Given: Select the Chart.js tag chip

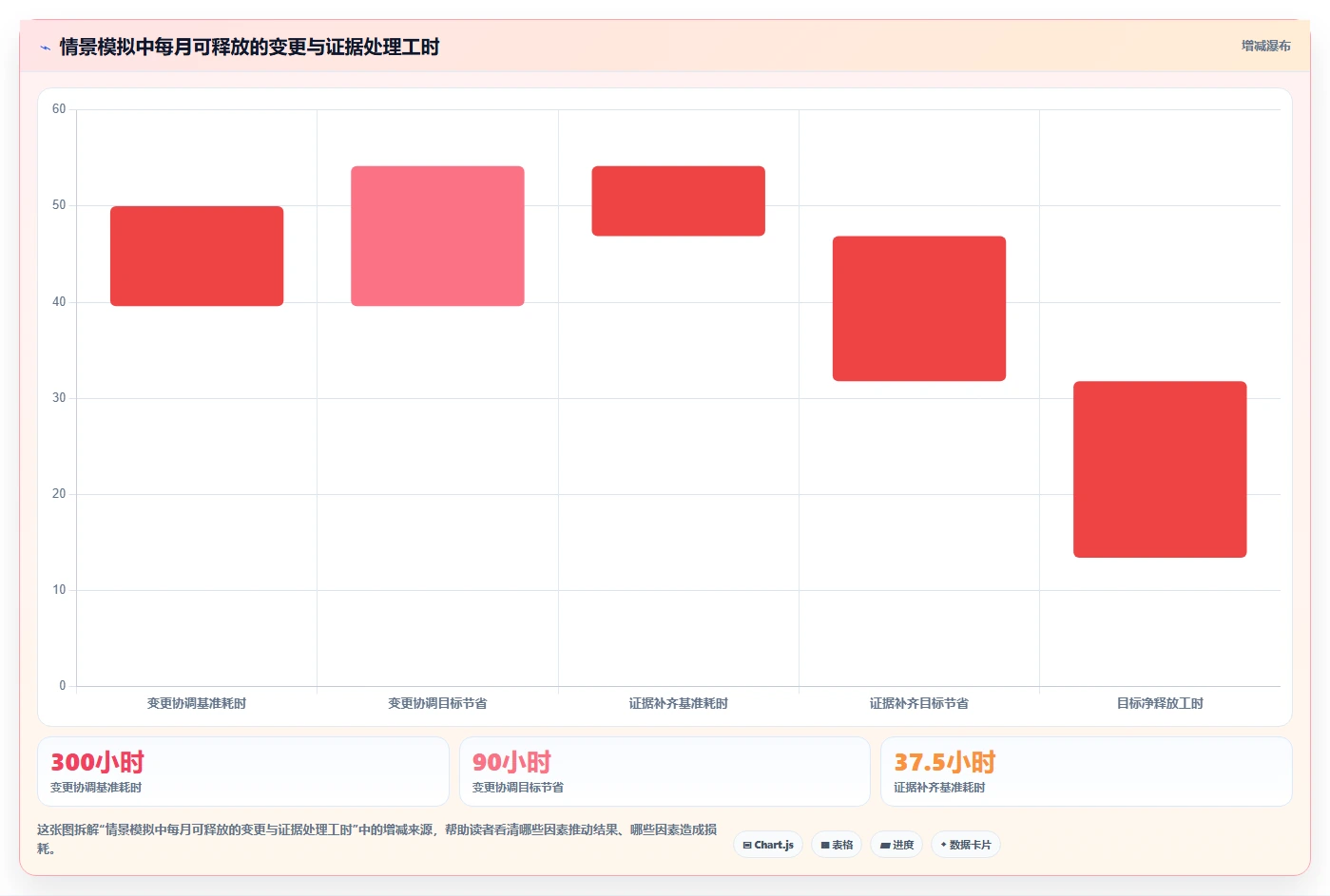Looking at the screenshot, I should point(768,845).
